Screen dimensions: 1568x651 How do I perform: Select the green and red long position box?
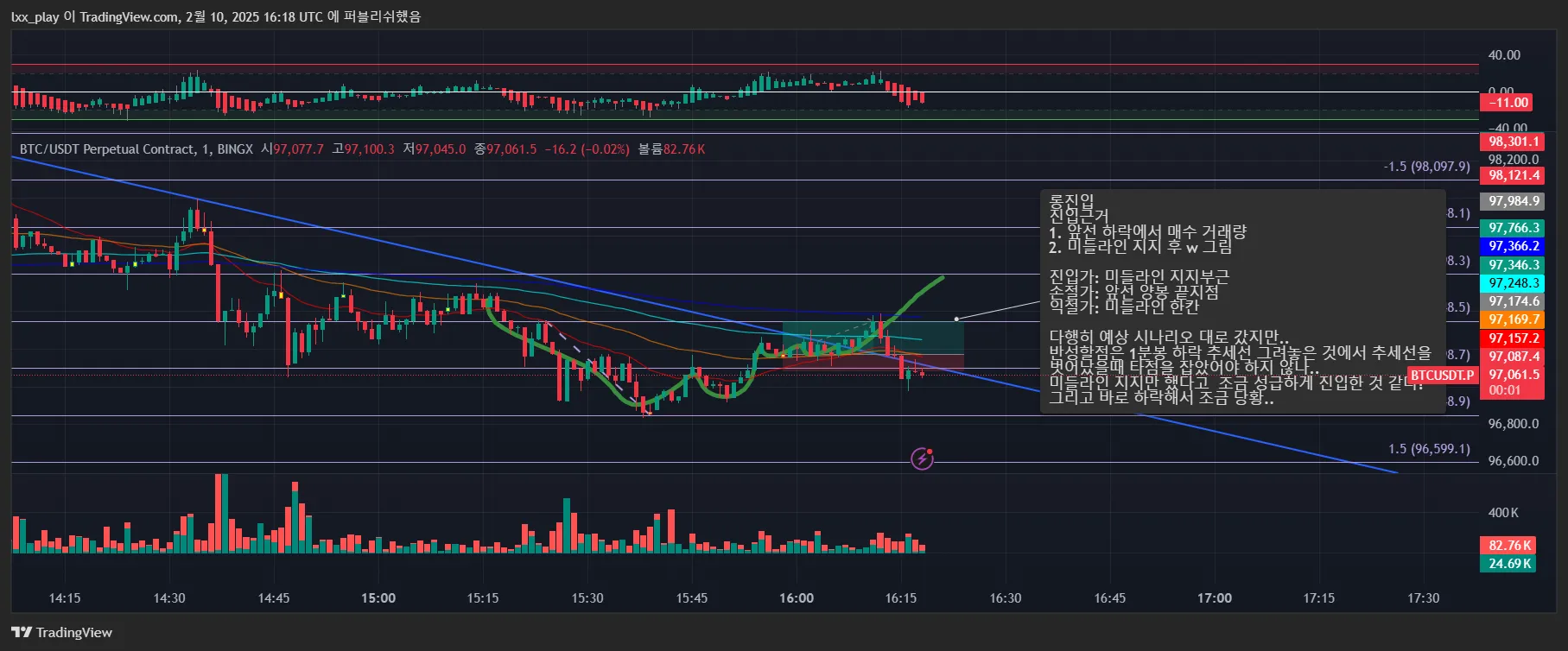click(x=873, y=345)
